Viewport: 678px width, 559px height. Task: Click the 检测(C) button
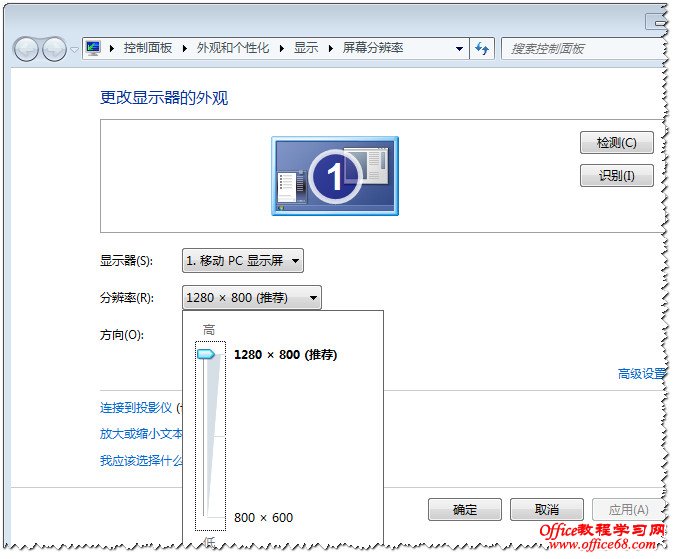point(616,143)
